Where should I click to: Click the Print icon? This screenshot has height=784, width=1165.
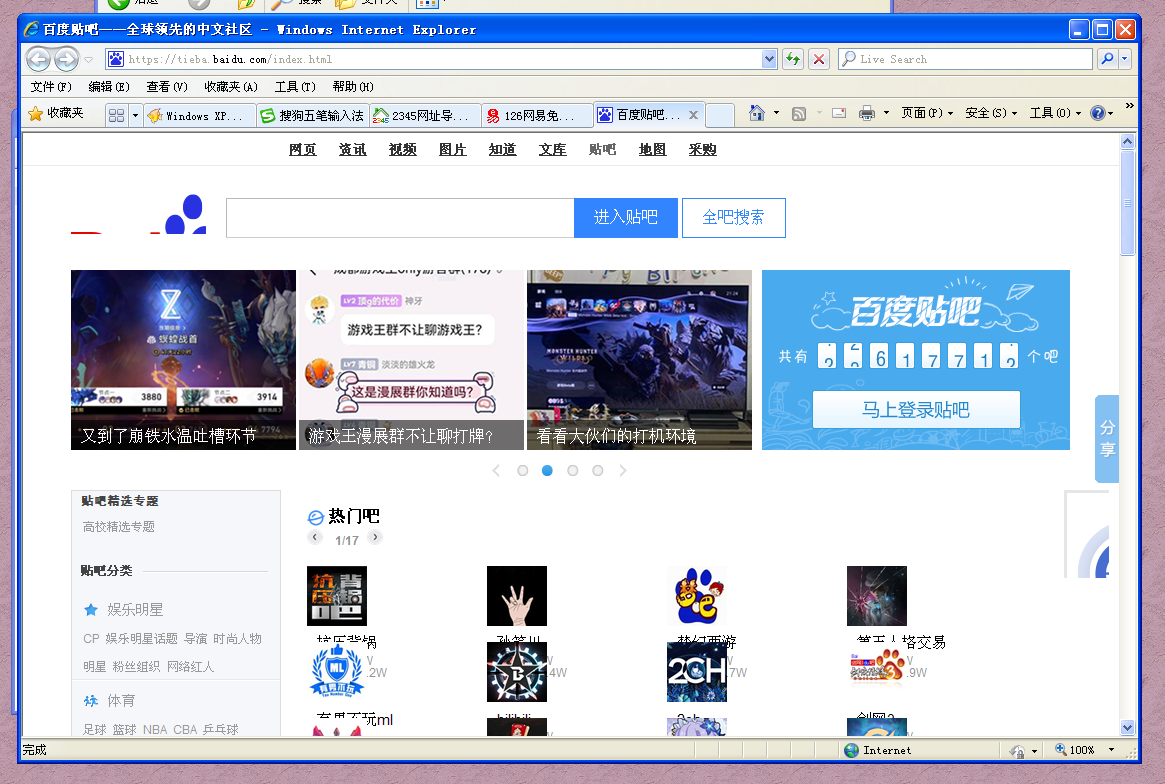[x=866, y=114]
